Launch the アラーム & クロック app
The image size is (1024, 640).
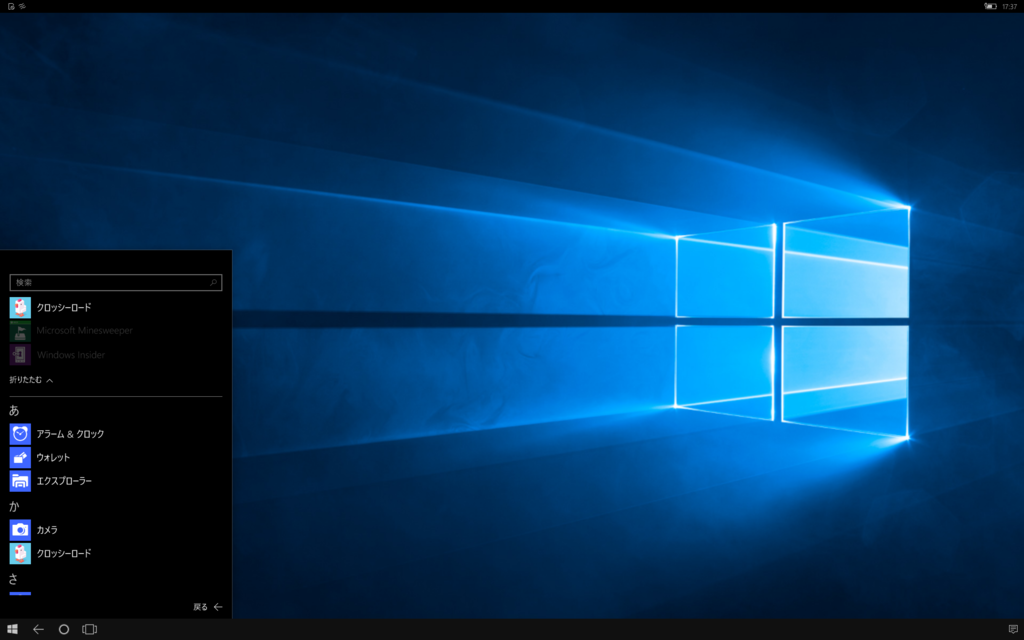click(x=116, y=434)
